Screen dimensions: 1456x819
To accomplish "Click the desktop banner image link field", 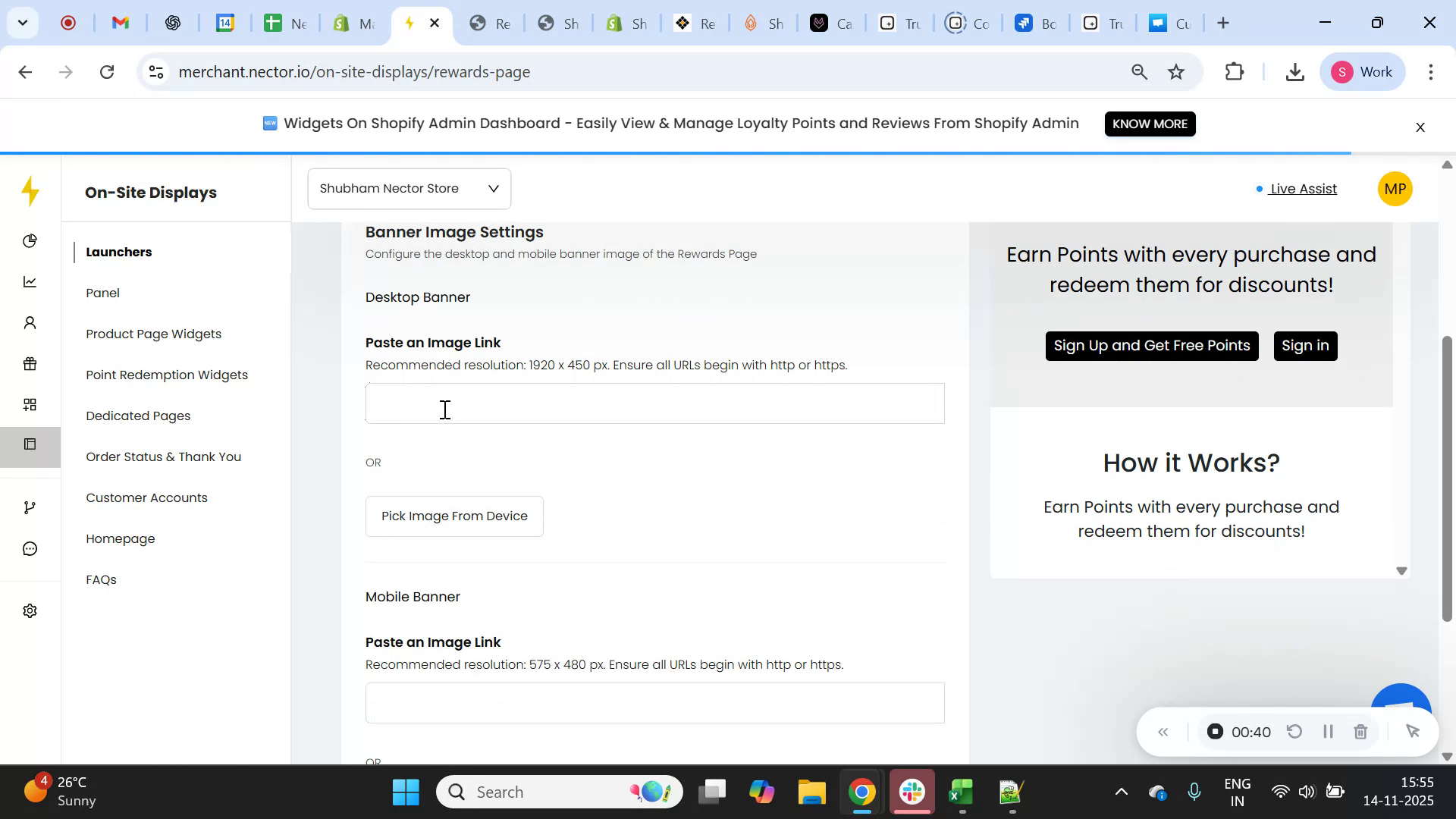I will pyautogui.click(x=654, y=403).
